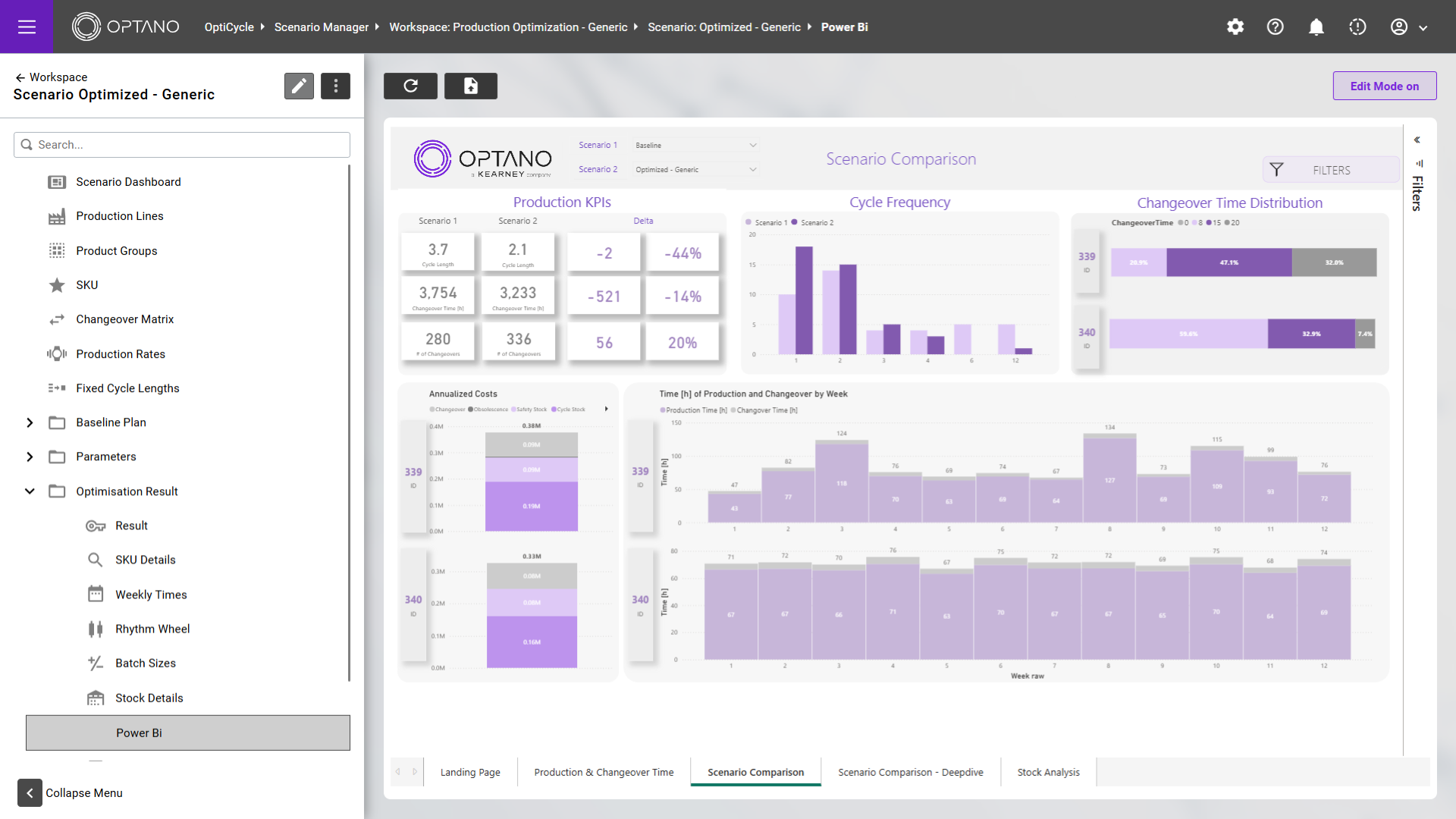Switch to Production & Changeover Time tab
Viewport: 1456px width, 819px height.
pyautogui.click(x=604, y=772)
